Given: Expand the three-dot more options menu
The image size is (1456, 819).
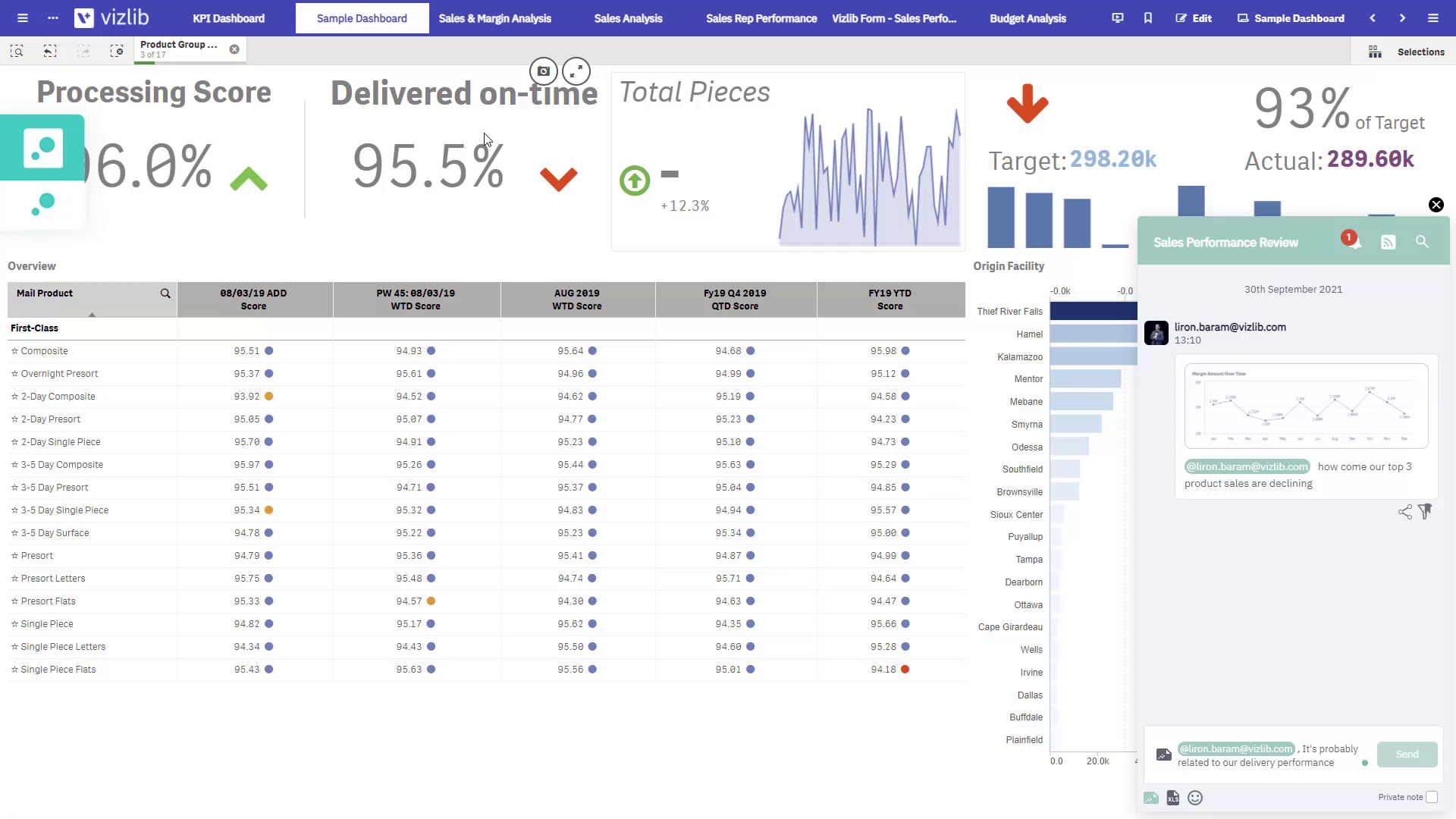Looking at the screenshot, I should tap(52, 18).
